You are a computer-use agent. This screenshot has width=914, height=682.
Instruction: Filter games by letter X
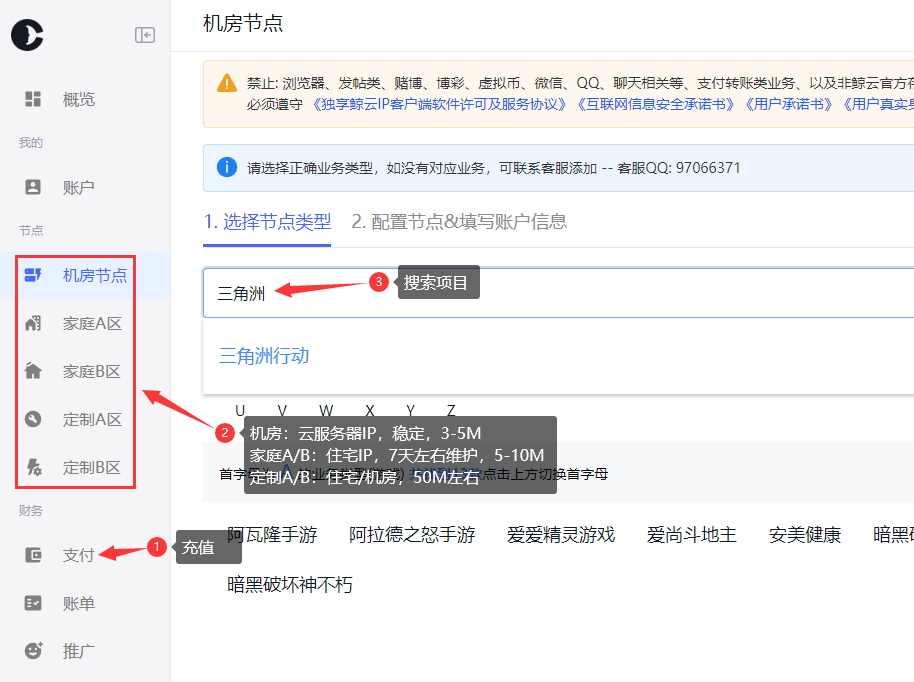tap(369, 410)
